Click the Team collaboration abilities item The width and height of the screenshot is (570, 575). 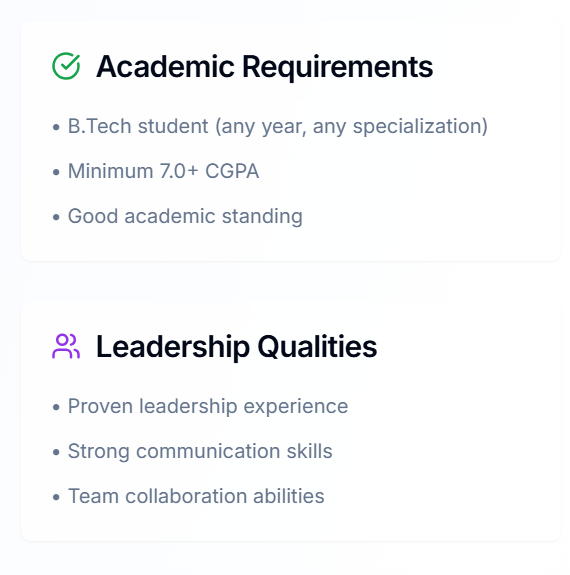coord(196,496)
